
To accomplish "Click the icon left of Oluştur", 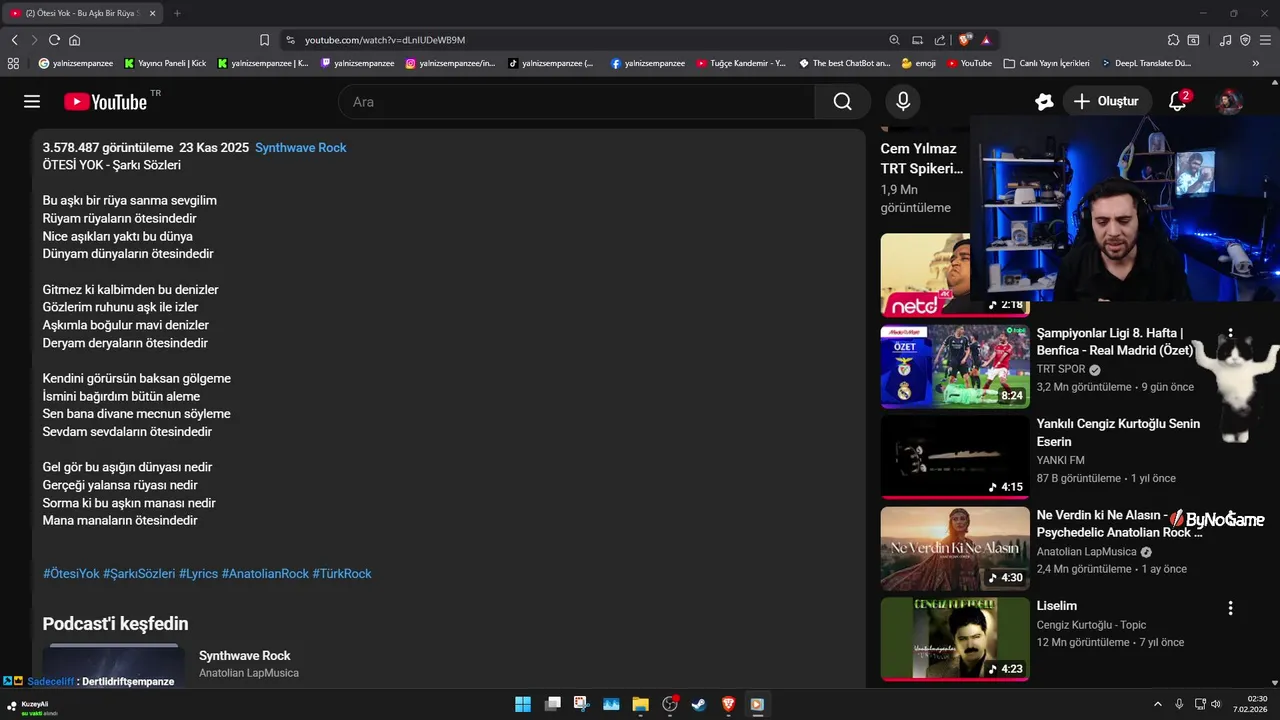I will pyautogui.click(x=1044, y=102).
